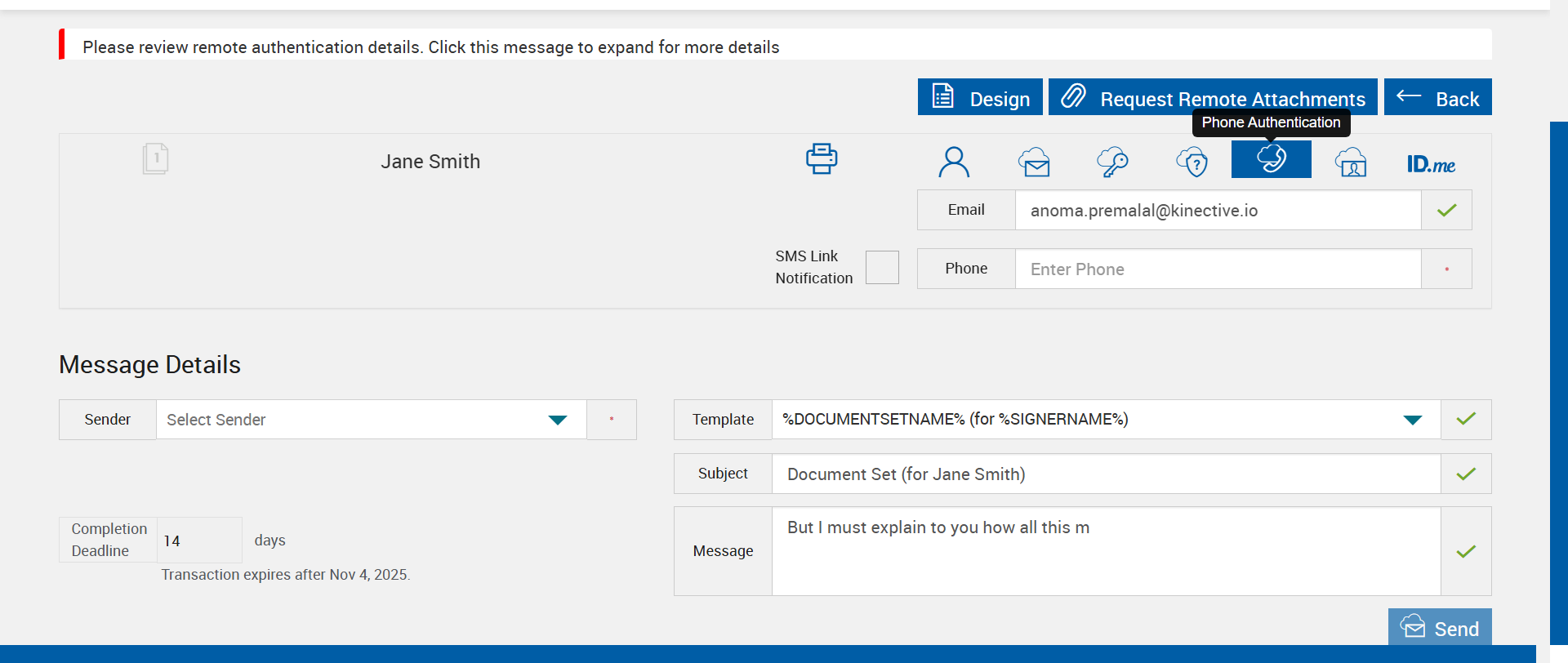Click the Send button
This screenshot has width=1568, height=663.
(x=1440, y=627)
